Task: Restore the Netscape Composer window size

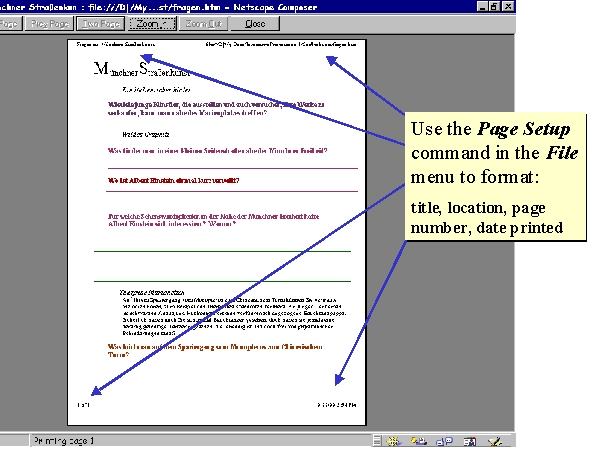Action: pyautogui.click(x=496, y=7)
